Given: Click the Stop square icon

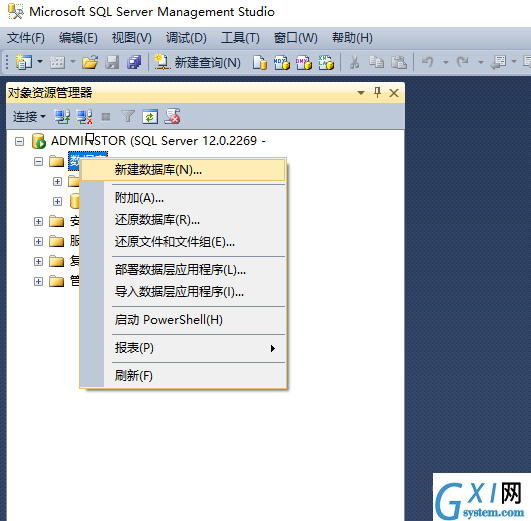Looking at the screenshot, I should click(x=106, y=117).
